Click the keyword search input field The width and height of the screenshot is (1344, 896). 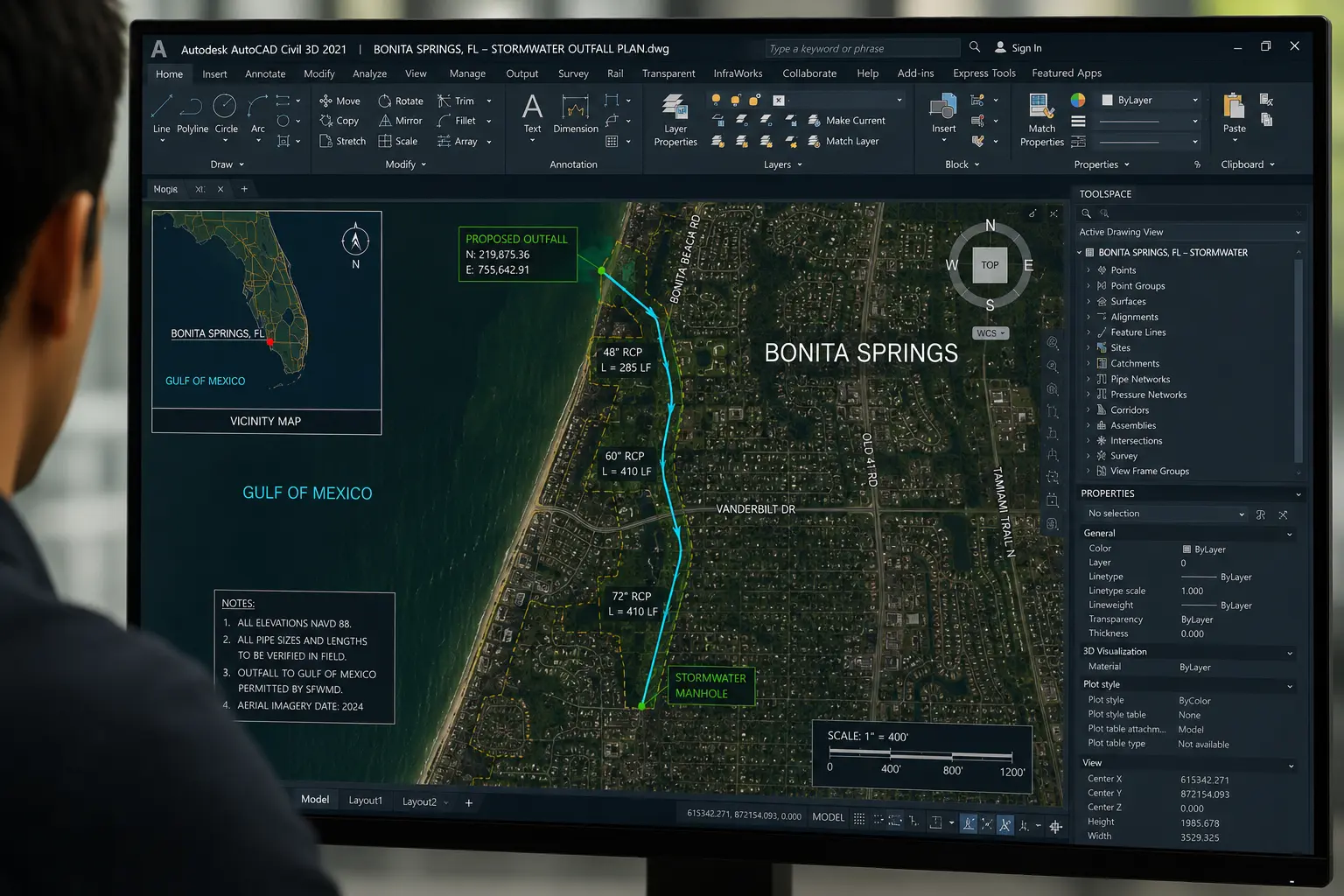(861, 48)
